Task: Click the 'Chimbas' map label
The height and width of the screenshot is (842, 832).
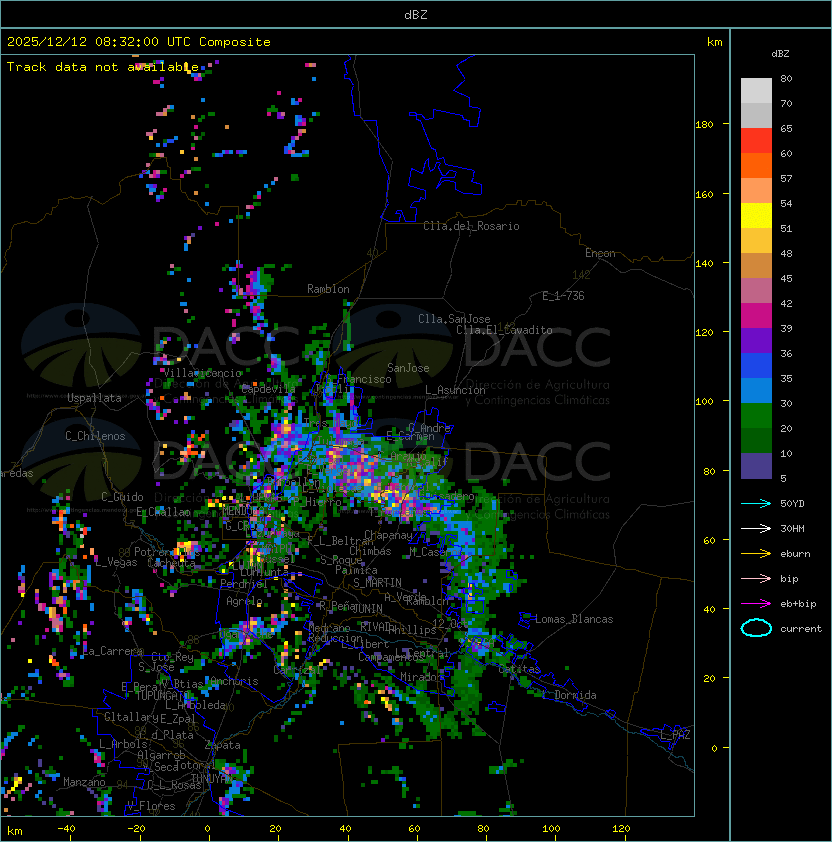Action: (371, 551)
